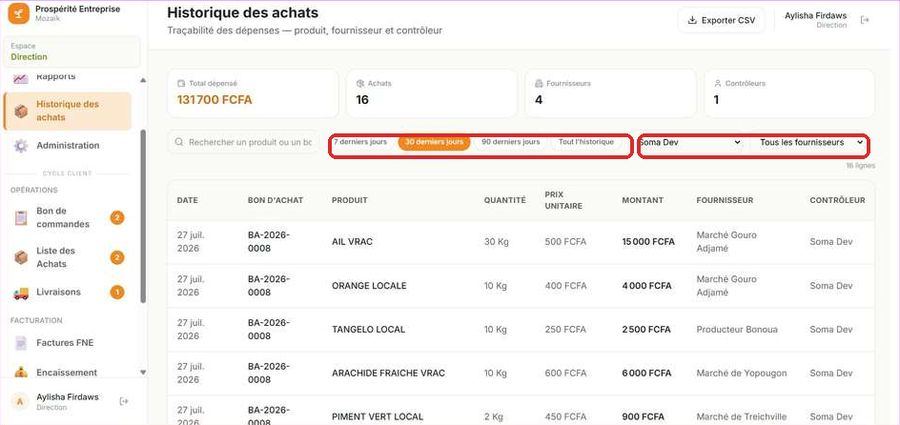This screenshot has height=425, width=900.
Task: Click the 15 000 FCFA amount cell
Action: click(x=649, y=242)
